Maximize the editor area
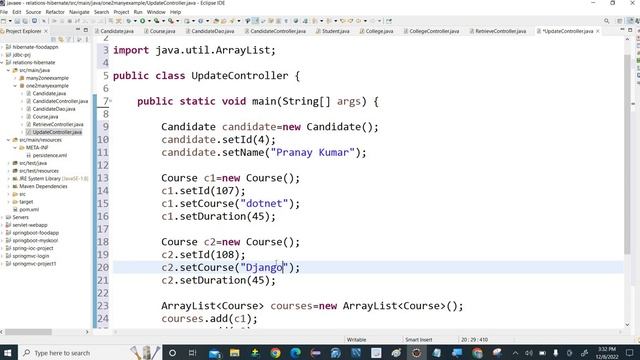 [630, 30]
